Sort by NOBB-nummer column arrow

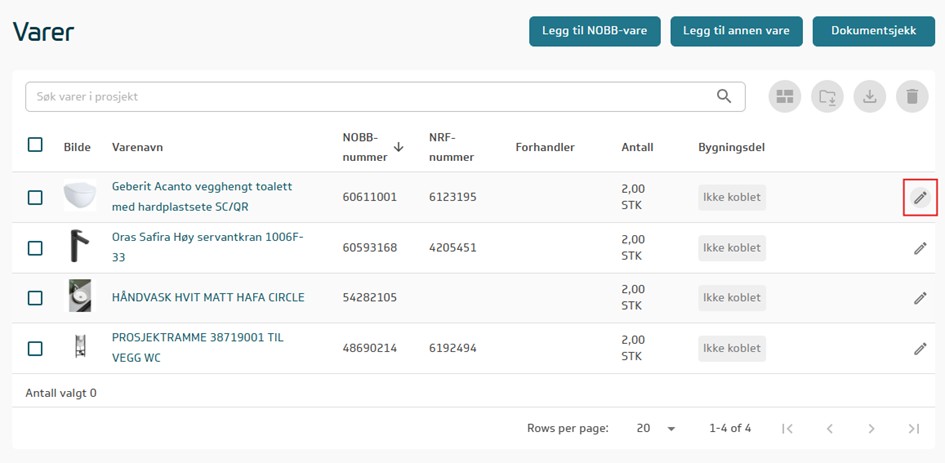pos(399,147)
